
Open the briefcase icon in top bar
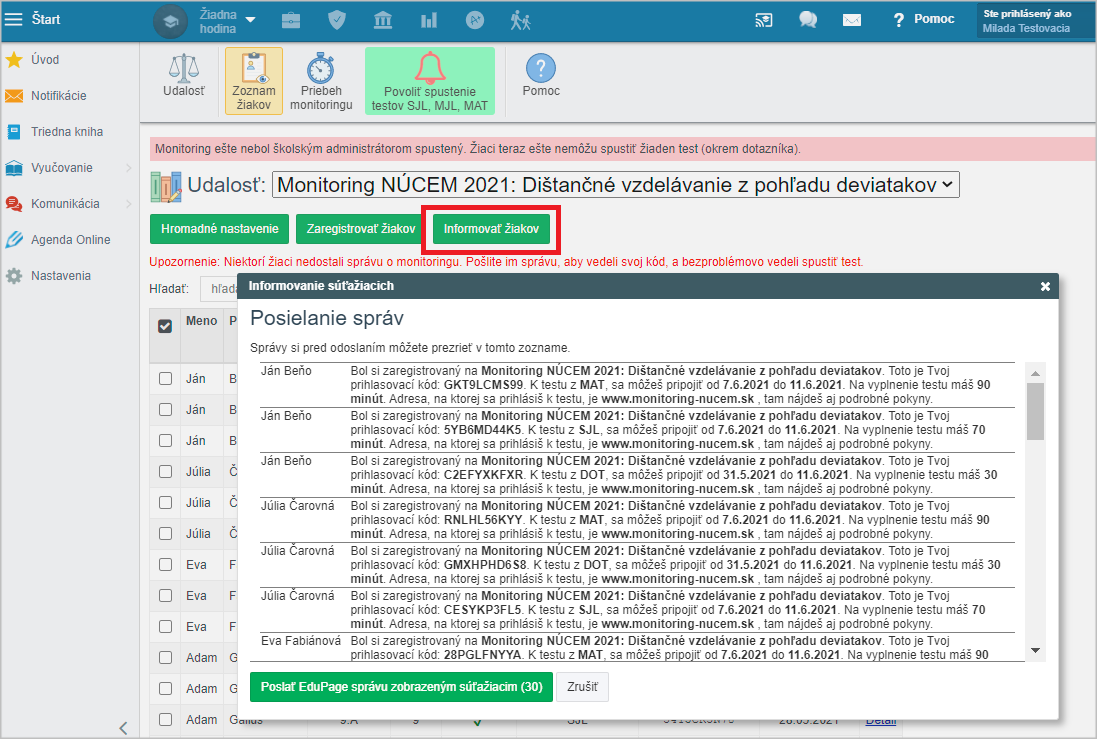[x=291, y=20]
